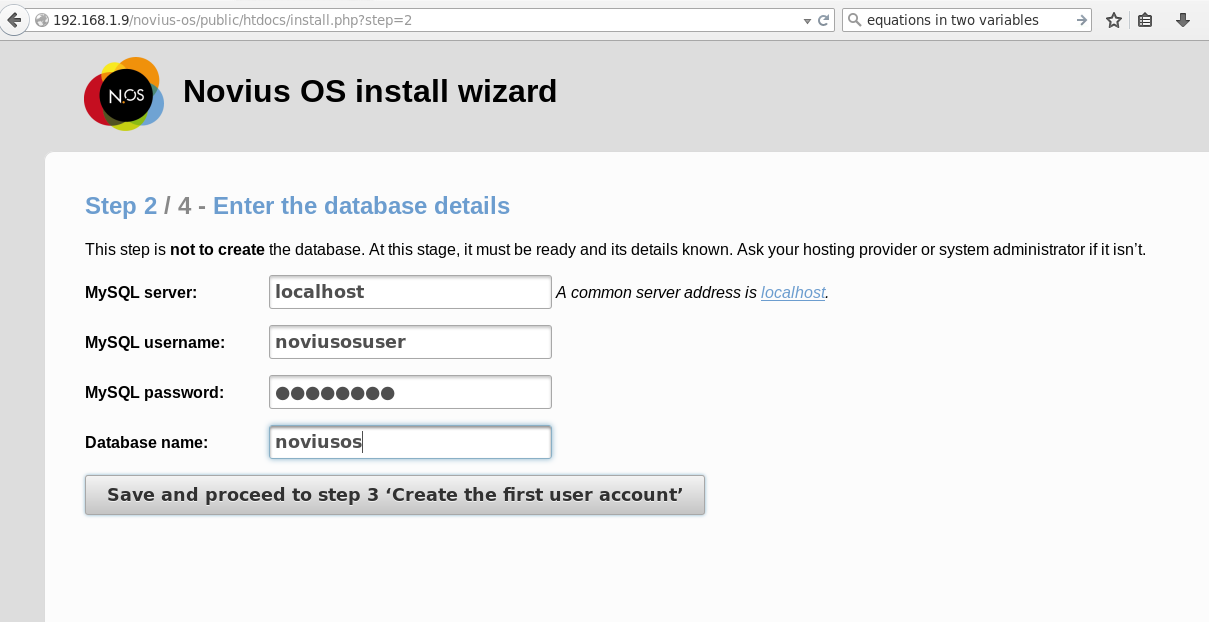Go back using the browser back arrow
1209x622 pixels.
[x=12, y=19]
